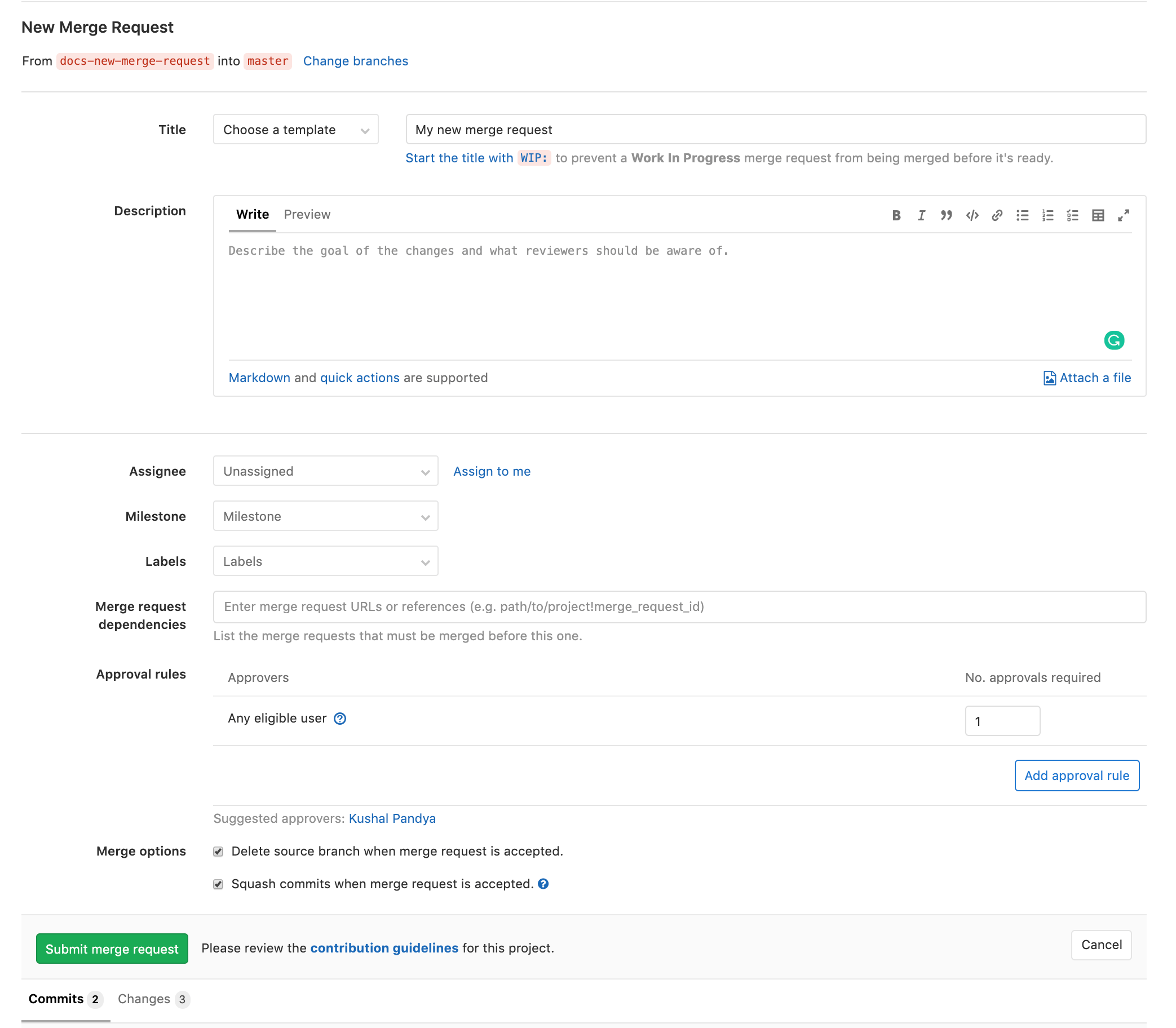Click the Bulleted list icon

(1021, 214)
